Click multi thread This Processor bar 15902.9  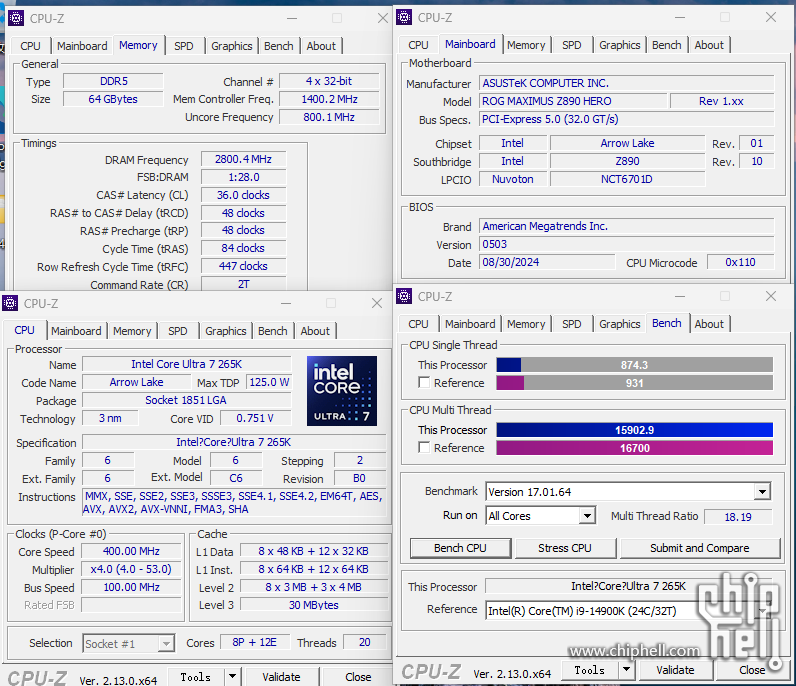point(635,430)
